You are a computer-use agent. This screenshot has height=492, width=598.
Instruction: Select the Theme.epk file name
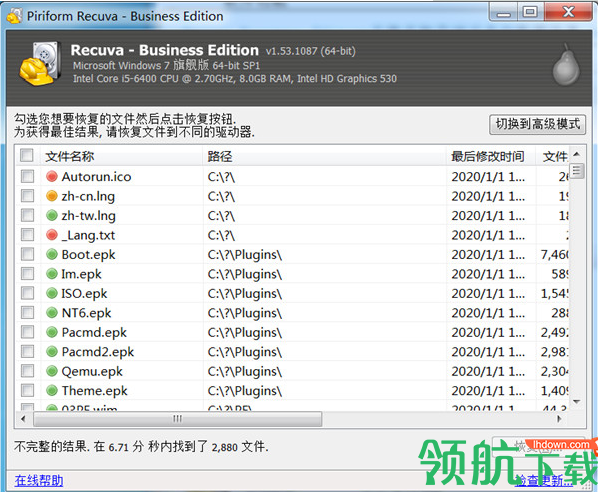tap(95, 391)
